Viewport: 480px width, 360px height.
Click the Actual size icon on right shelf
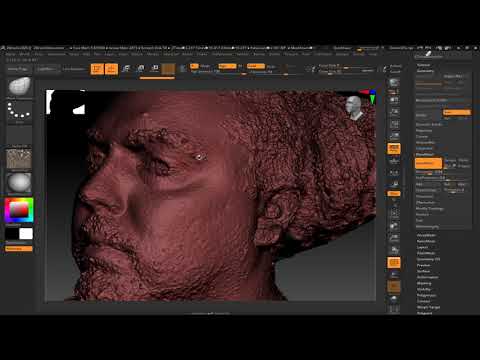pos(394,124)
